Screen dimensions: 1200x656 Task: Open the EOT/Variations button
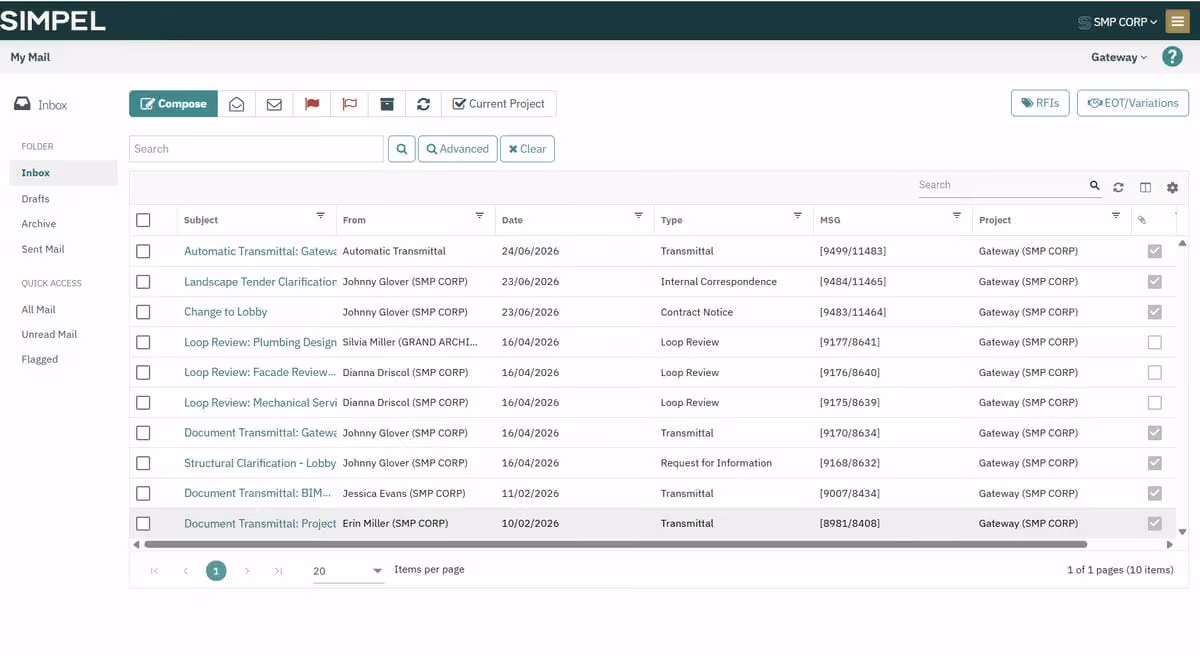point(1133,103)
